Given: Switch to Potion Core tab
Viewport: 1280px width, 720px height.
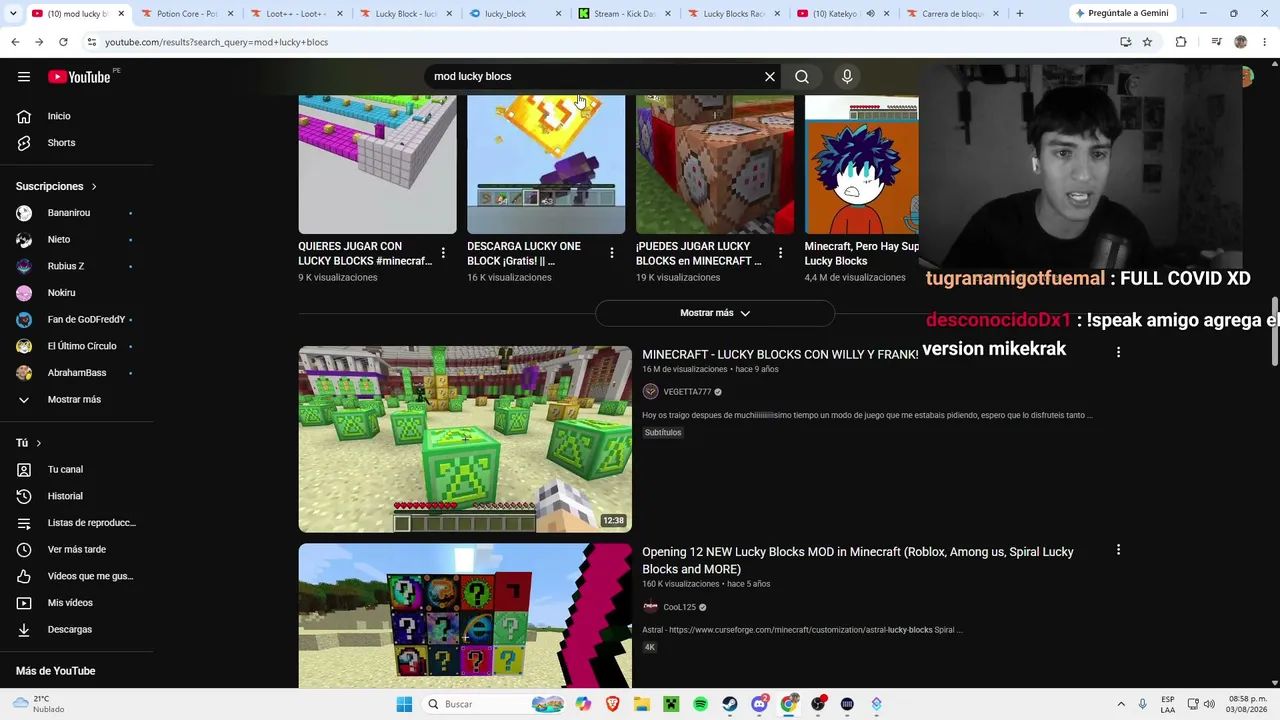Looking at the screenshot, I should [x=187, y=14].
